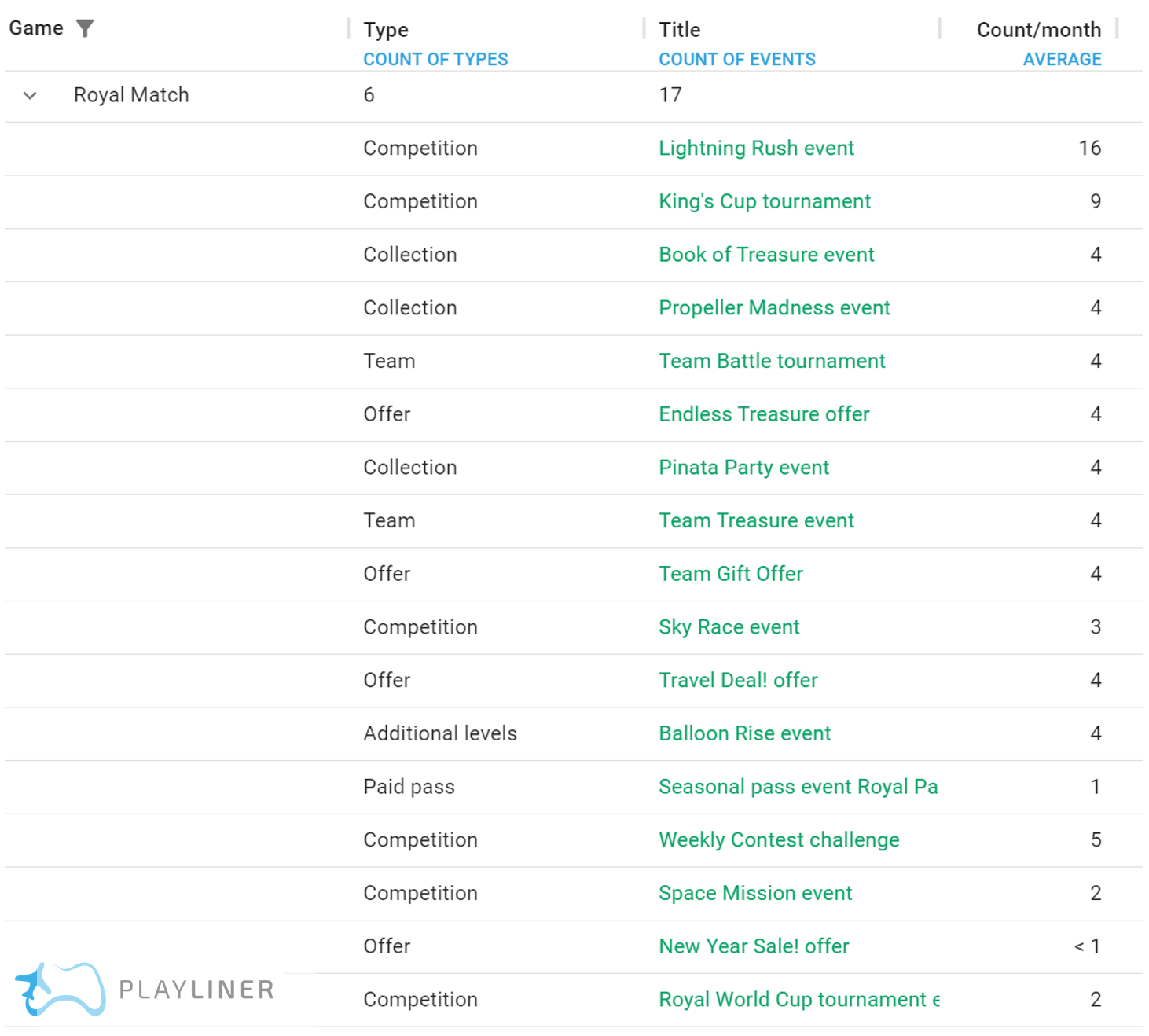1149x1036 pixels.
Task: Open the Team Gift Offer link
Action: [731, 574]
